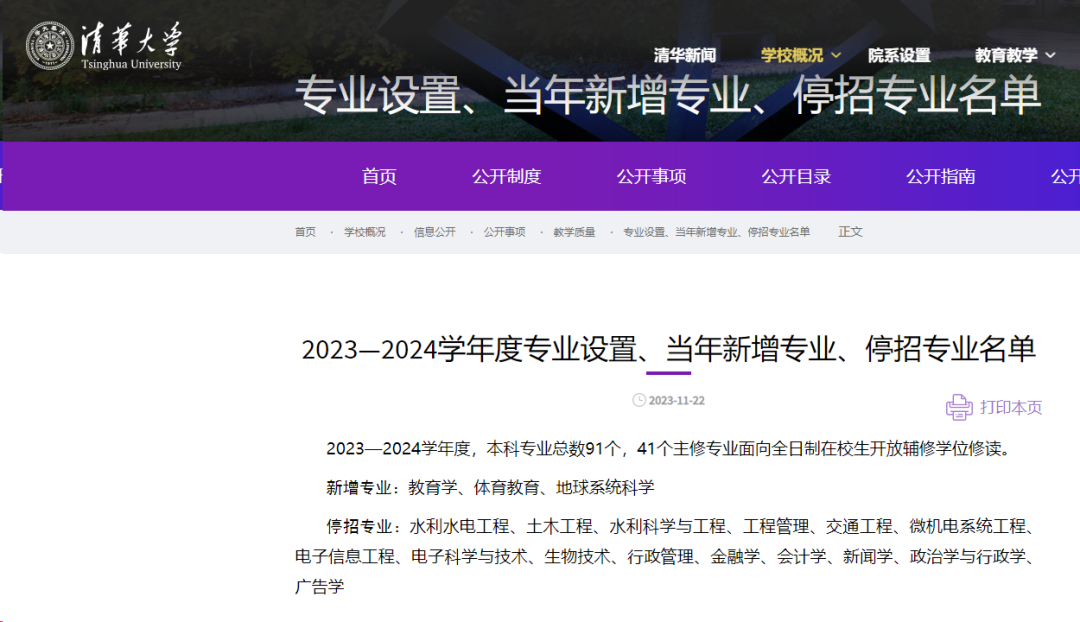Click the 首页 breadcrumb link
This screenshot has width=1080, height=622.
(x=305, y=232)
